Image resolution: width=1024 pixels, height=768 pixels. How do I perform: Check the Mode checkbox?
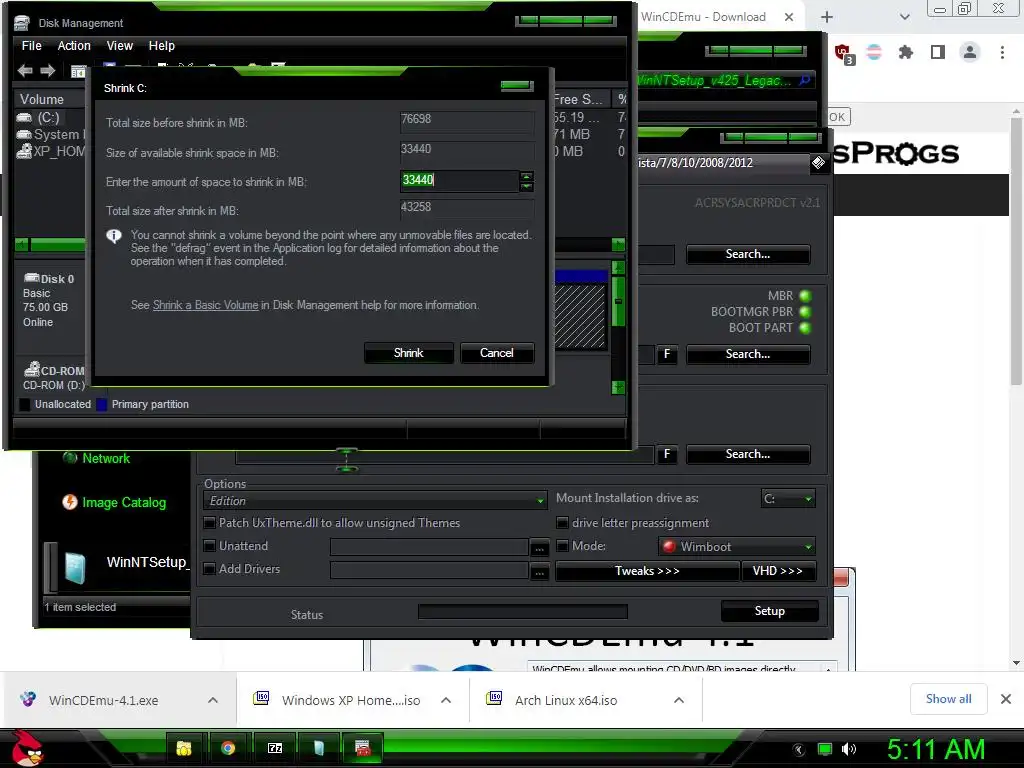click(562, 545)
